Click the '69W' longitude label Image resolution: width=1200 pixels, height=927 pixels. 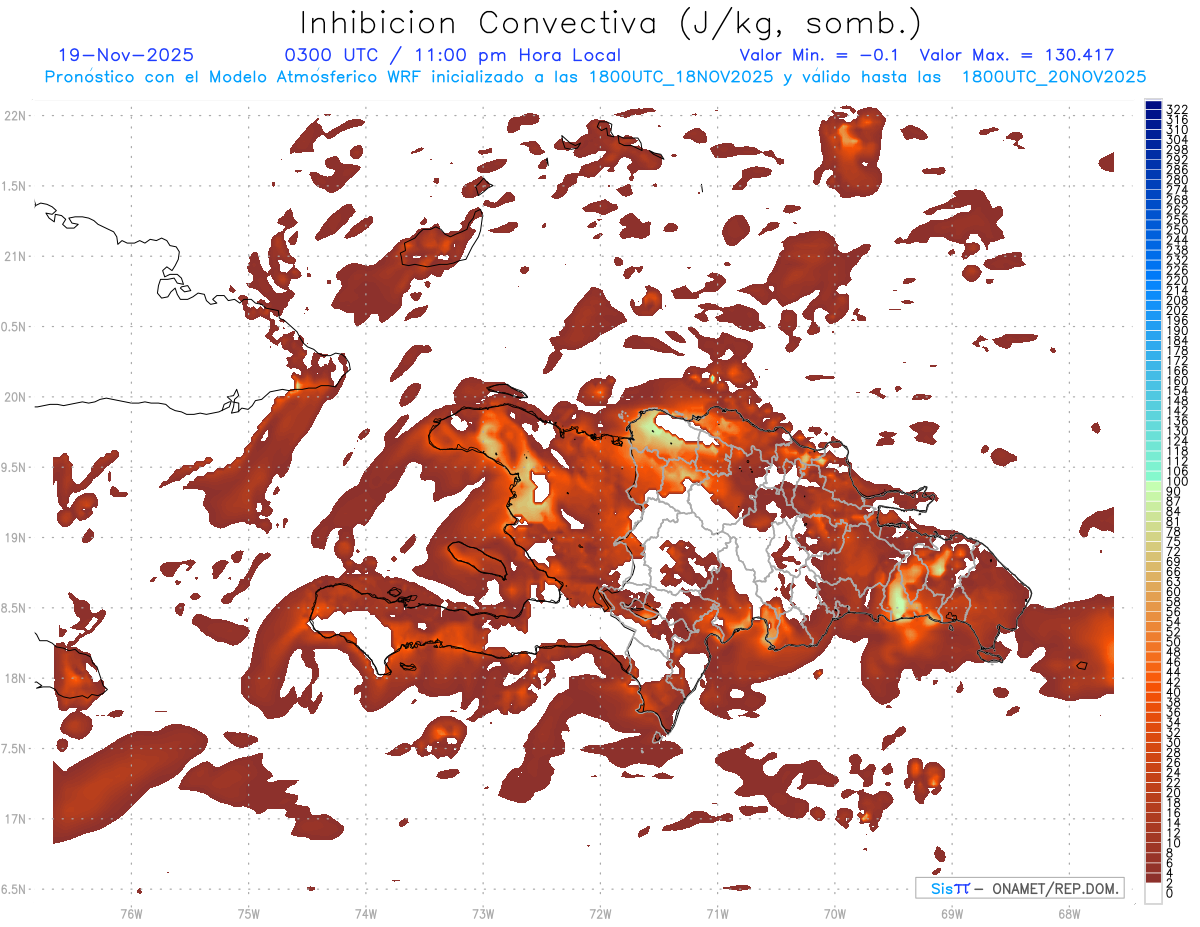click(952, 913)
